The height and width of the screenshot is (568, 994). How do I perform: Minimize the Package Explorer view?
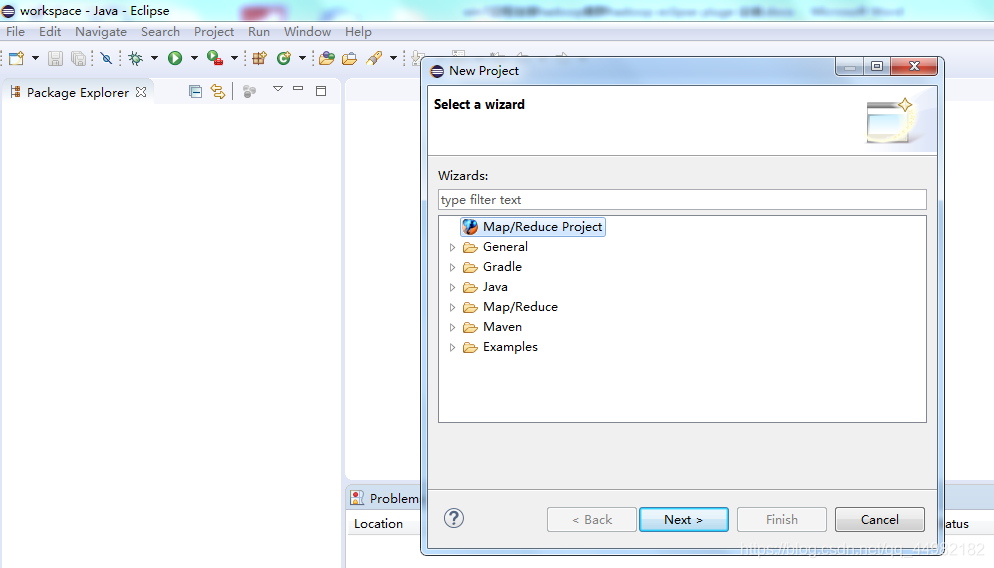coord(298,89)
